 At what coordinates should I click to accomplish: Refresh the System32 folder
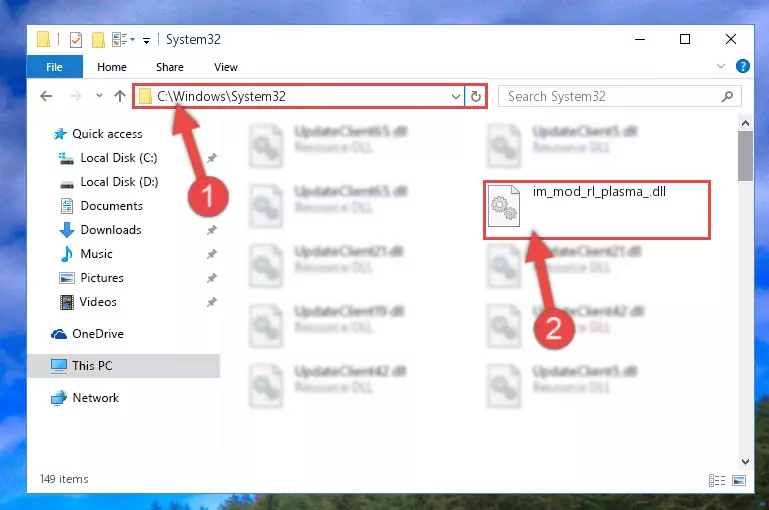pyautogui.click(x=476, y=97)
